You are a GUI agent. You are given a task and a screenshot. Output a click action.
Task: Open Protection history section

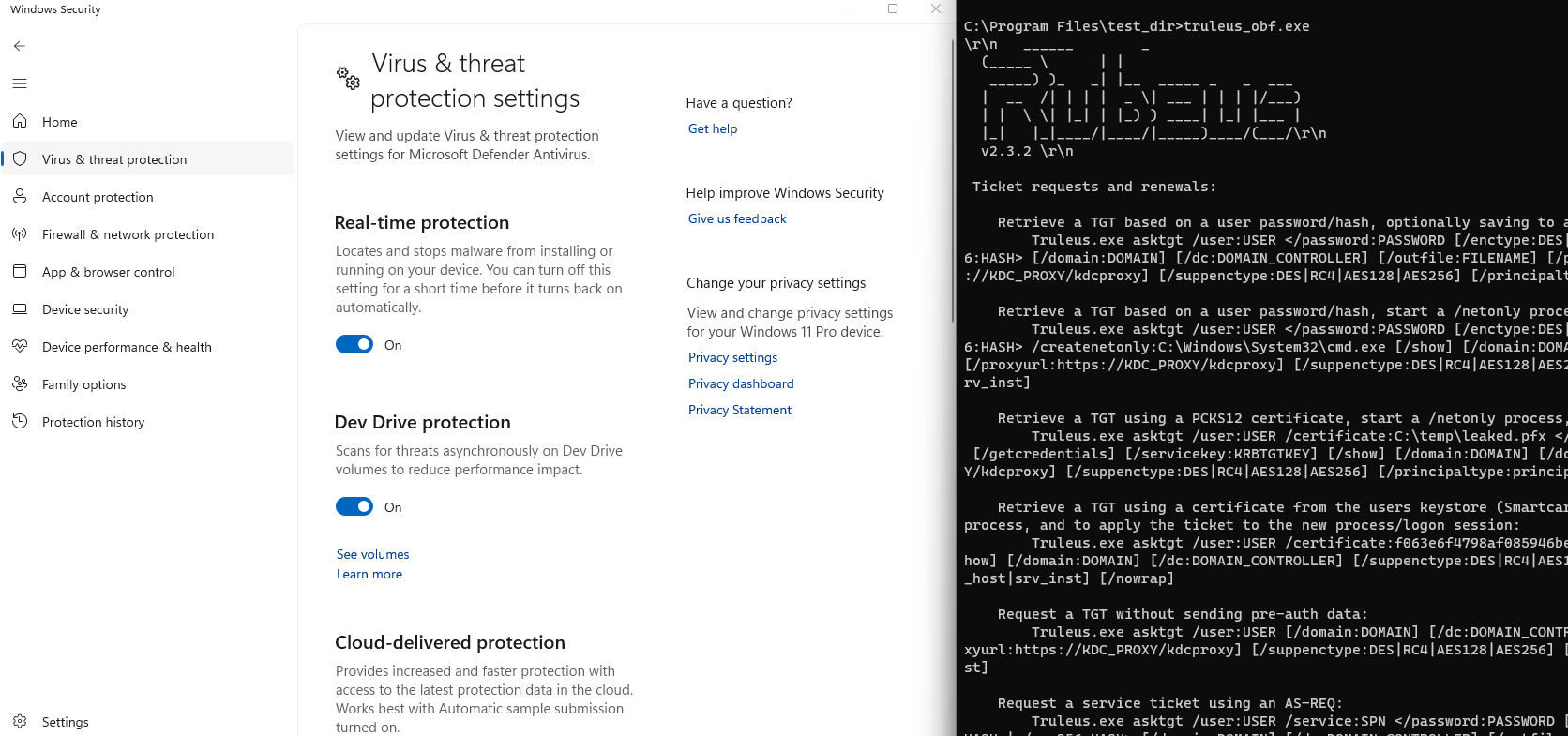[x=148, y=422]
